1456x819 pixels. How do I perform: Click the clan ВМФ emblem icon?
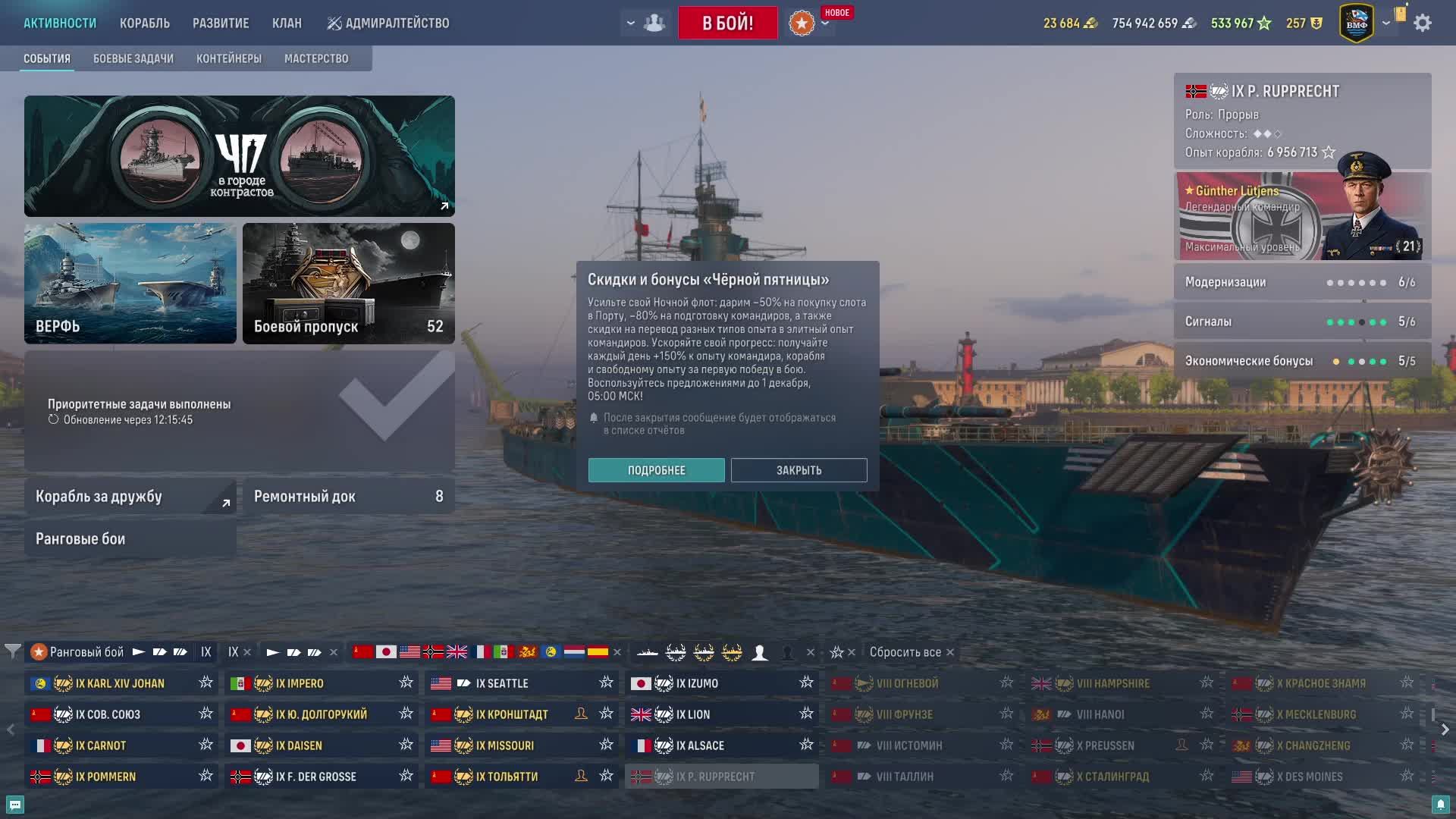coord(1357,24)
